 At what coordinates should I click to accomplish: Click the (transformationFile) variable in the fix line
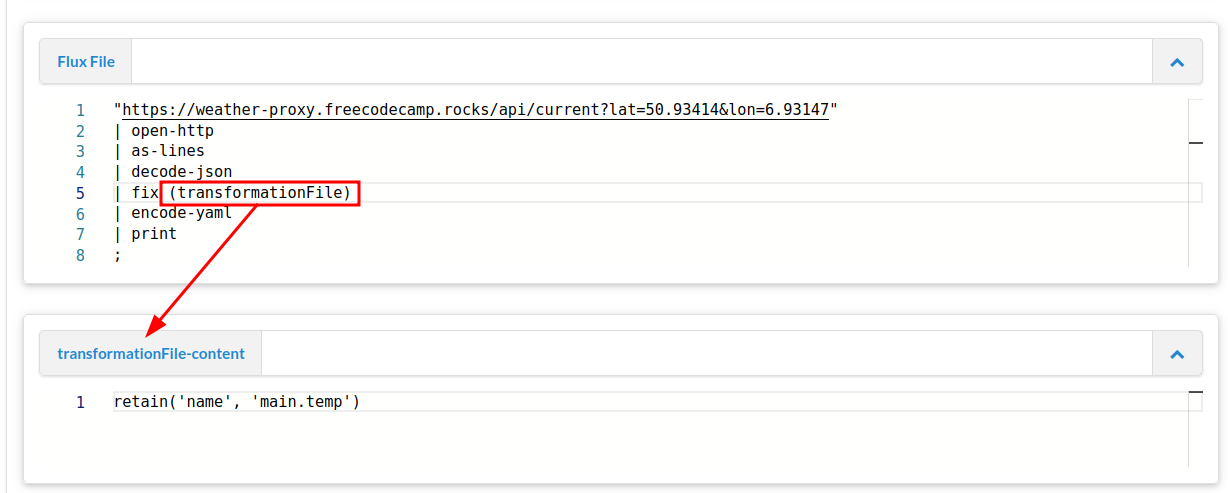click(260, 192)
